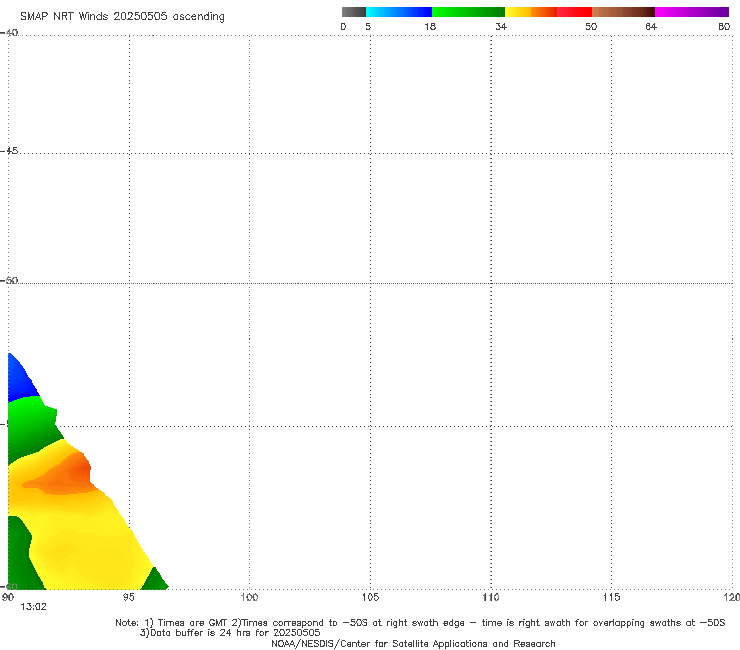
Task: Click the latitude label '-40'
Action: 9,33
